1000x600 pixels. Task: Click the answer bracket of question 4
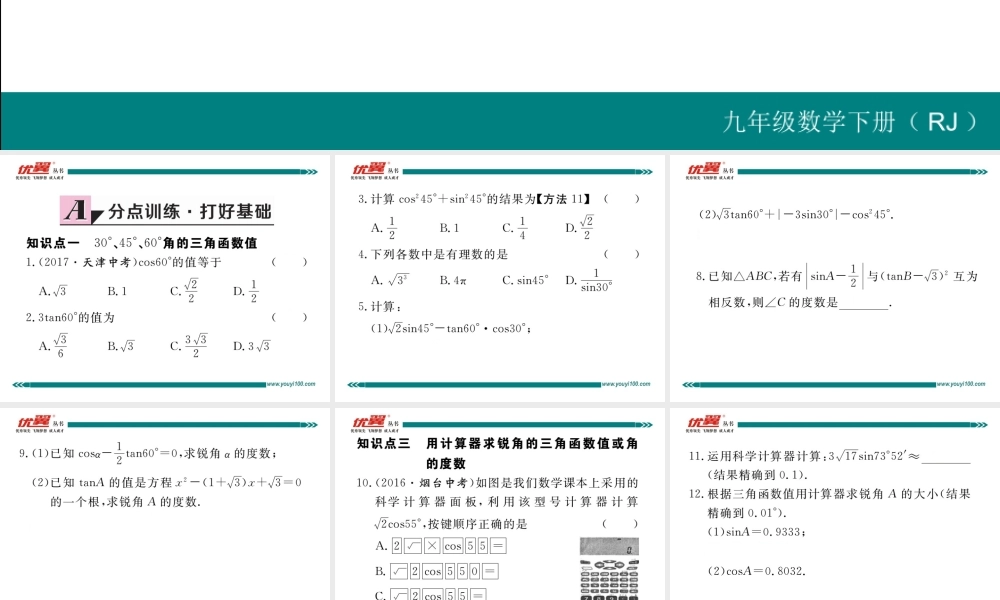(621, 254)
